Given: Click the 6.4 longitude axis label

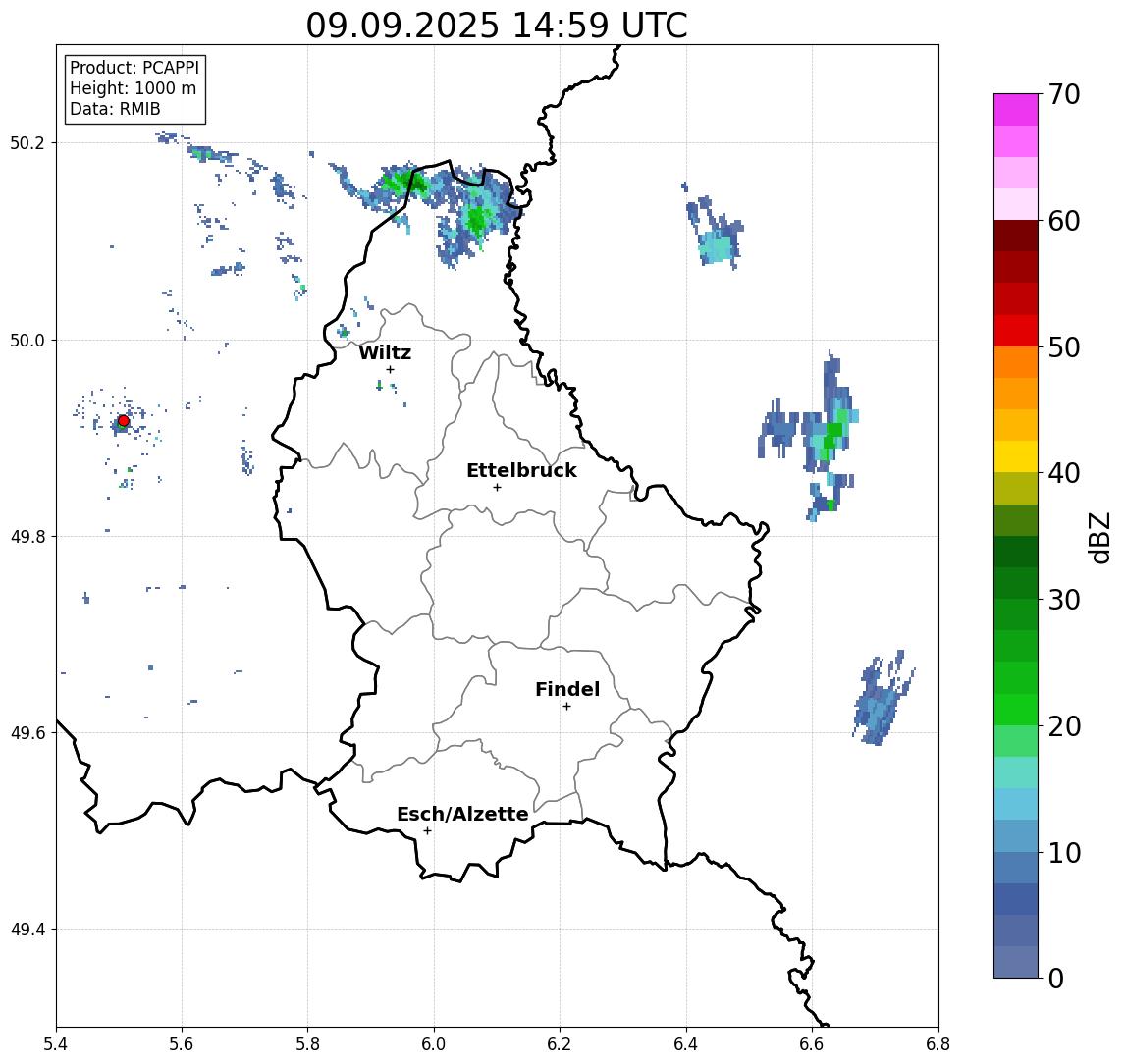Looking at the screenshot, I should (x=686, y=1044).
